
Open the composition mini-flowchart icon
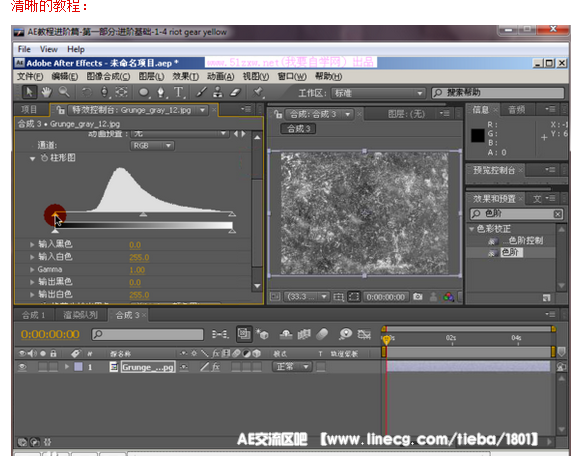click(220, 334)
